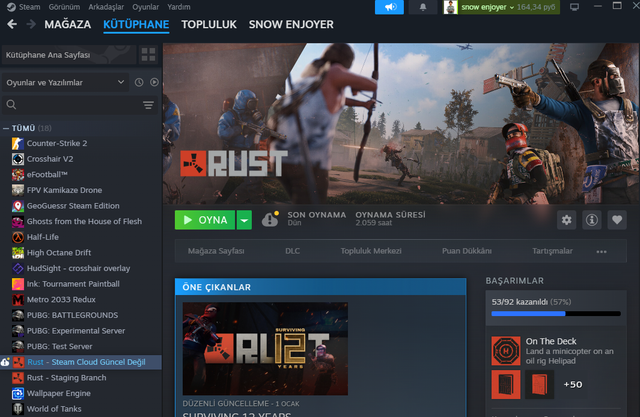This screenshot has height=417, width=640.
Task: Click the blue announcements megaphone button
Action: pos(389,7)
